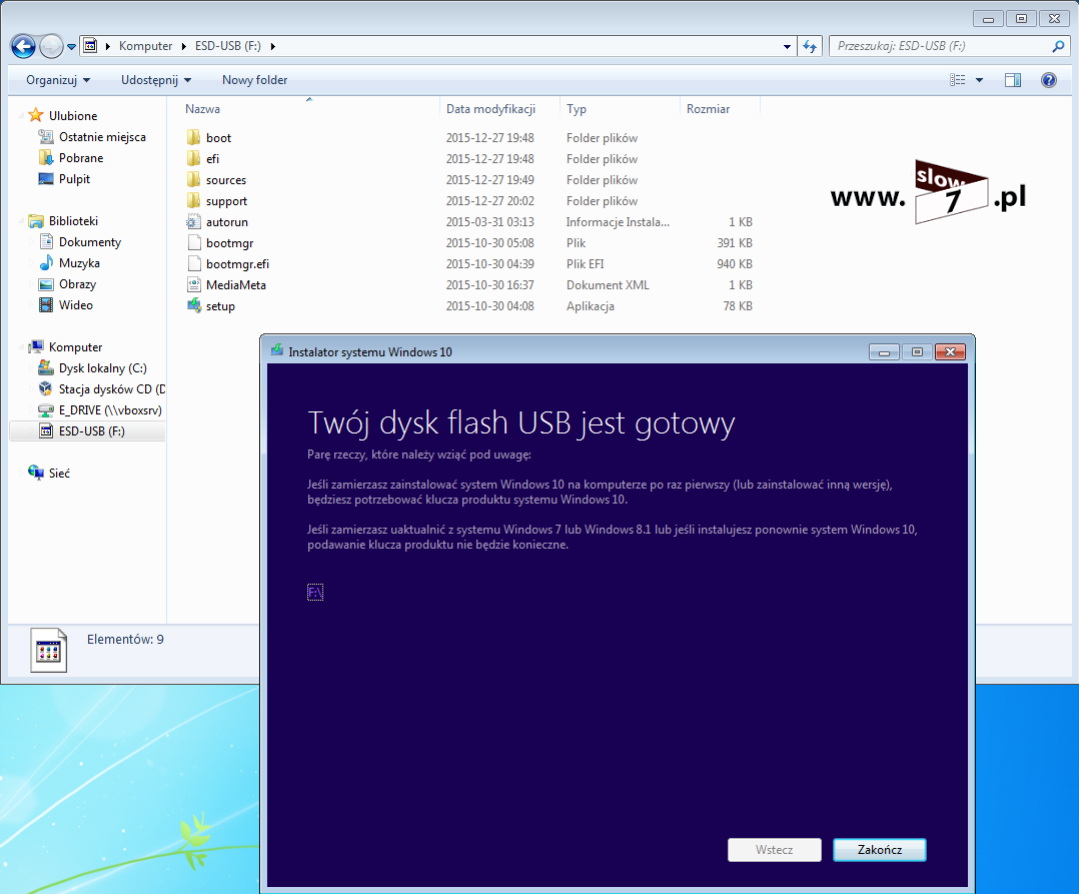Open more view options dropdown arrow
The image size is (1079, 894).
(979, 80)
